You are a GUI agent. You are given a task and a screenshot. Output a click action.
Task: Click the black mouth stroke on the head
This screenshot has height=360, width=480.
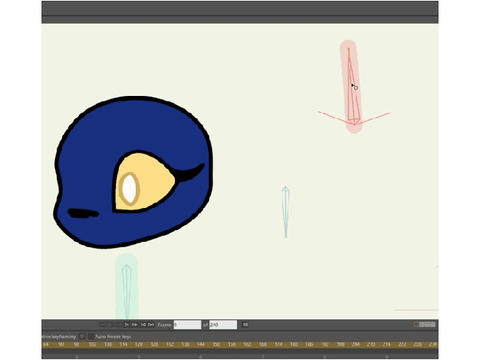(x=83, y=213)
